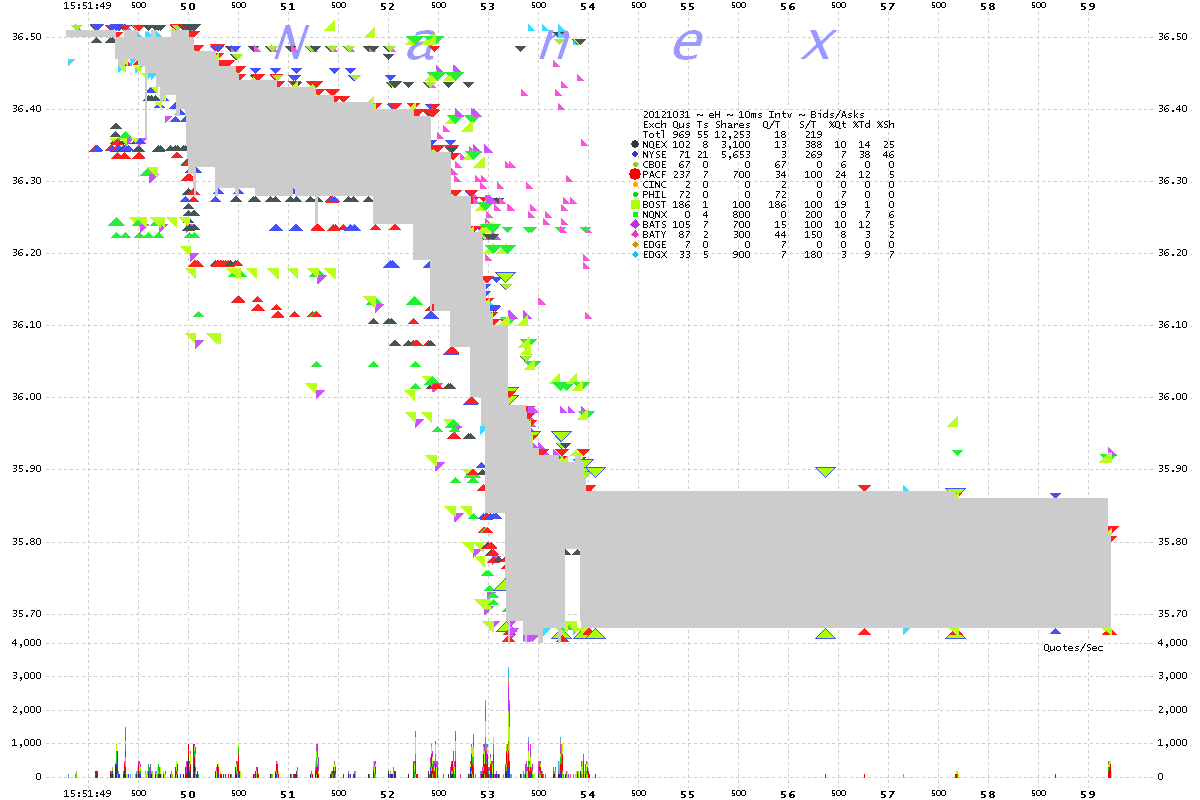Select the 'PACF' exchange label

coord(654,175)
